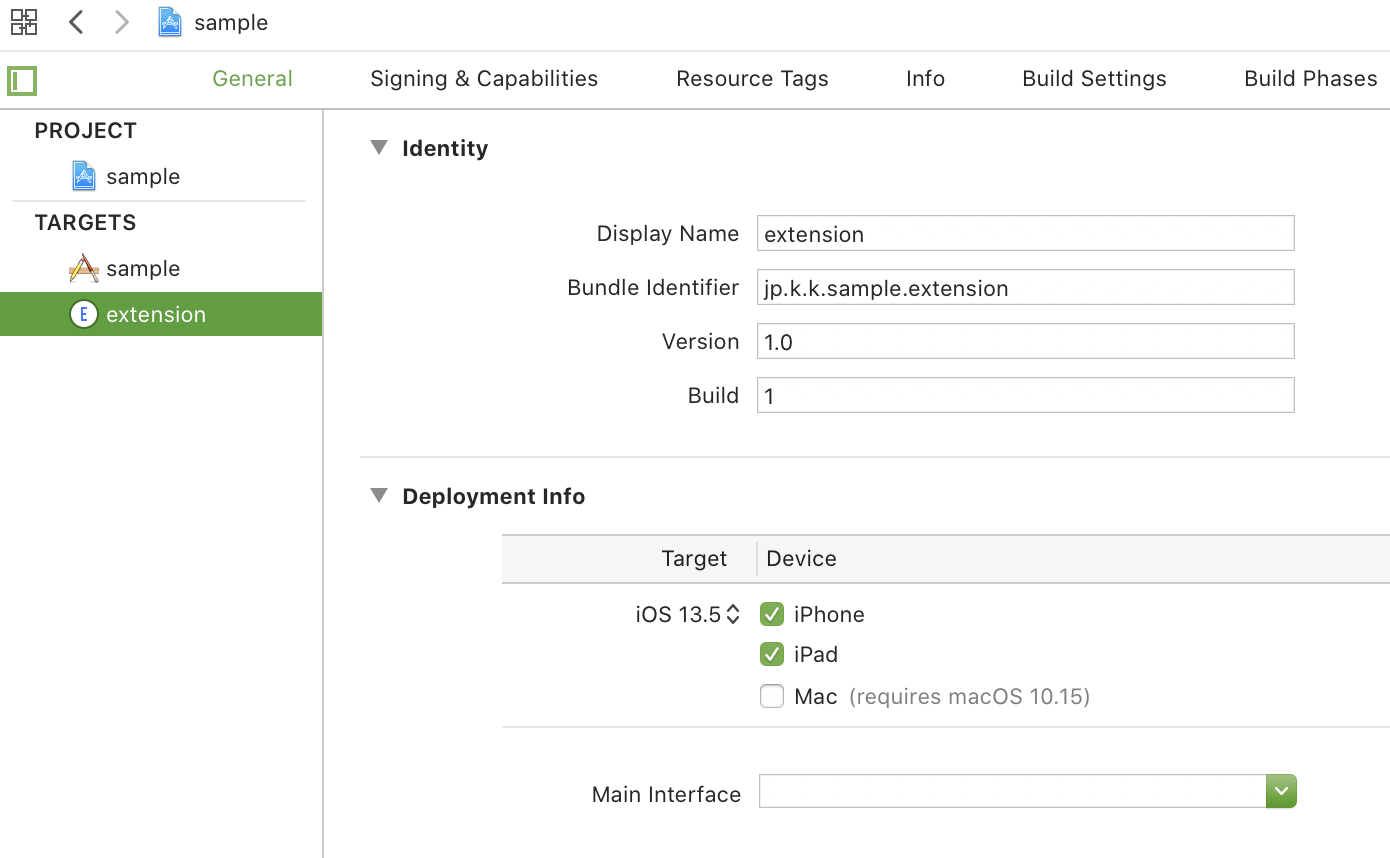Open the Main Interface dropdown arrow

point(1281,791)
